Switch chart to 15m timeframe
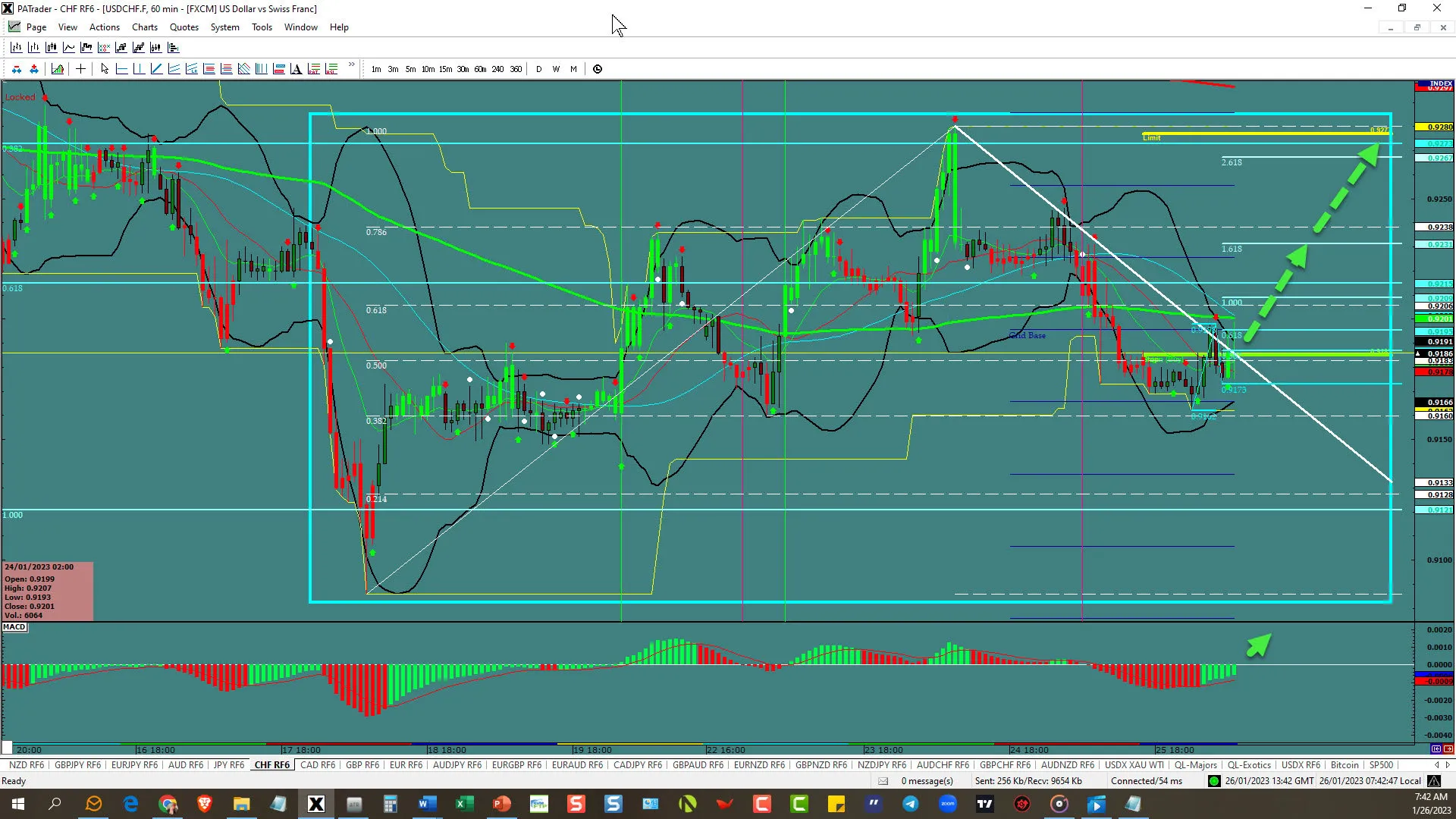The image size is (1456, 819). click(x=445, y=69)
